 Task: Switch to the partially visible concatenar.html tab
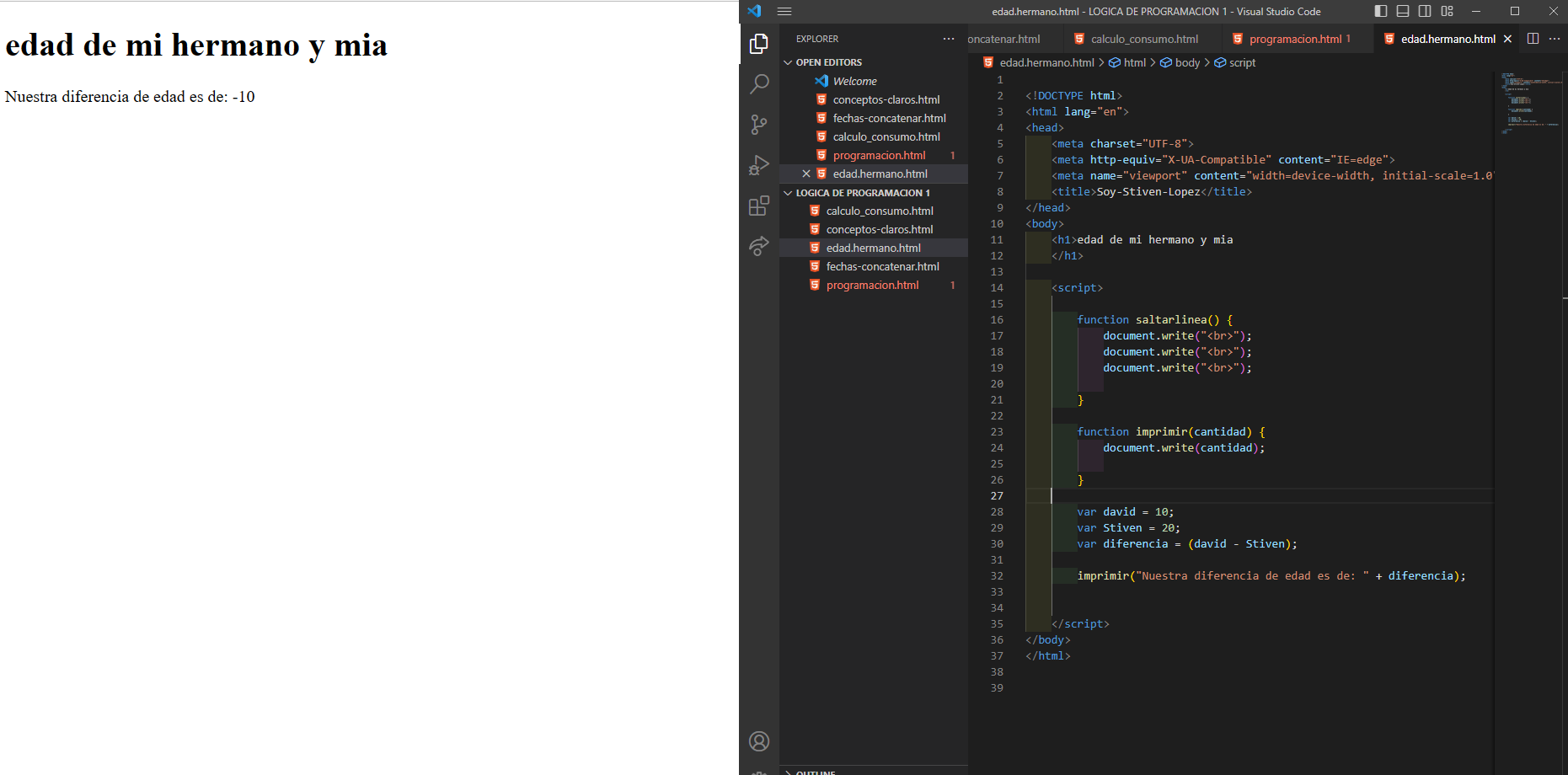coord(1004,39)
